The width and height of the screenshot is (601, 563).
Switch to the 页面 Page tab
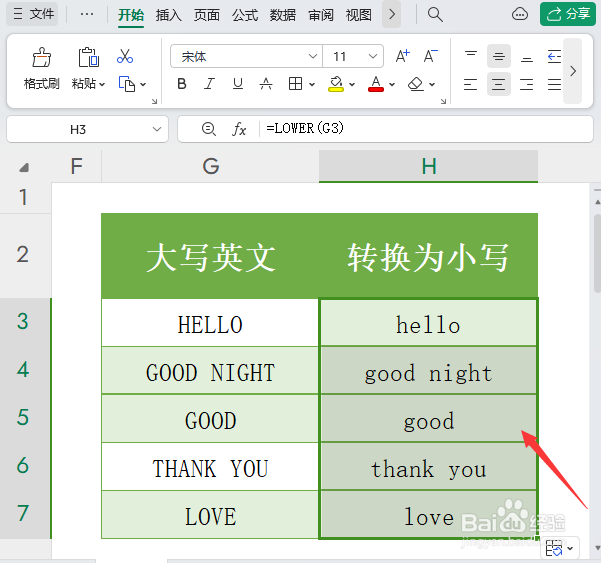pyautogui.click(x=207, y=15)
